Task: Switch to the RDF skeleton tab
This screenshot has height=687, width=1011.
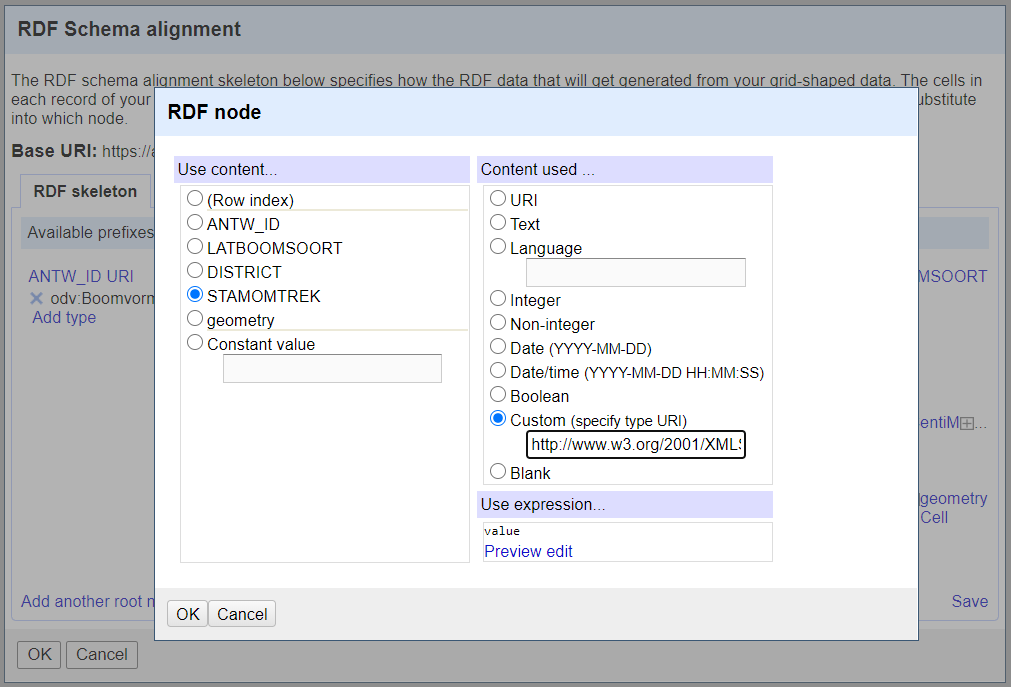Action: 85,191
